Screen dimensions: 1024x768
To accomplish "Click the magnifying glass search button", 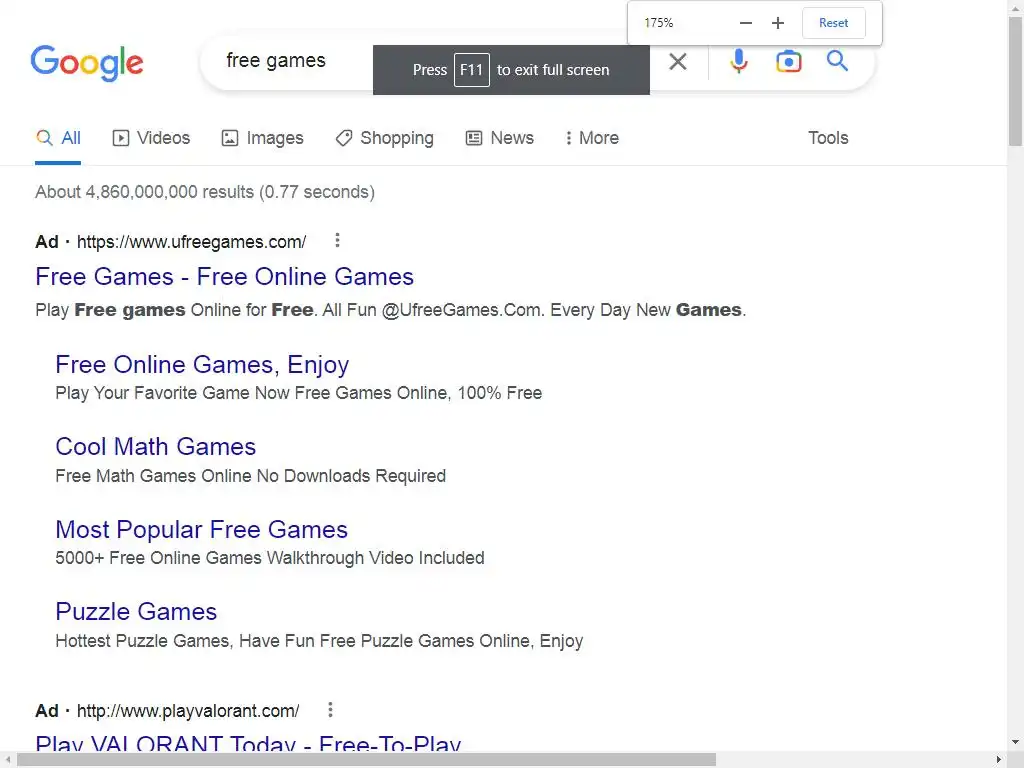I will (x=837, y=61).
